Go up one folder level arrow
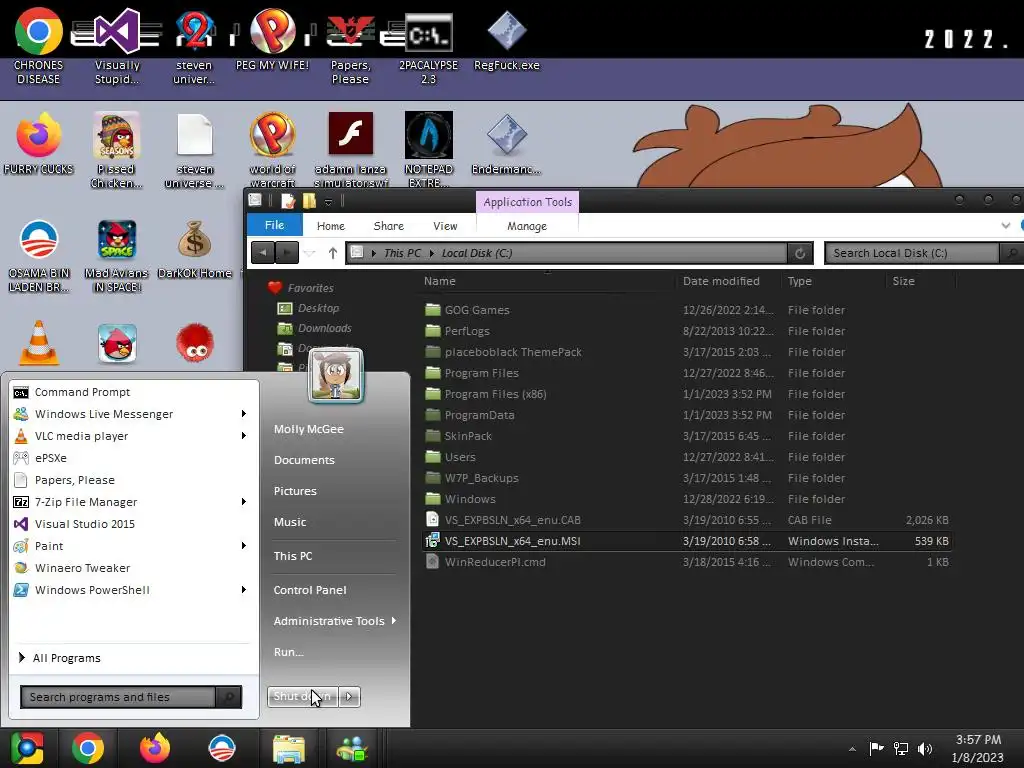1024x768 pixels. coord(332,253)
